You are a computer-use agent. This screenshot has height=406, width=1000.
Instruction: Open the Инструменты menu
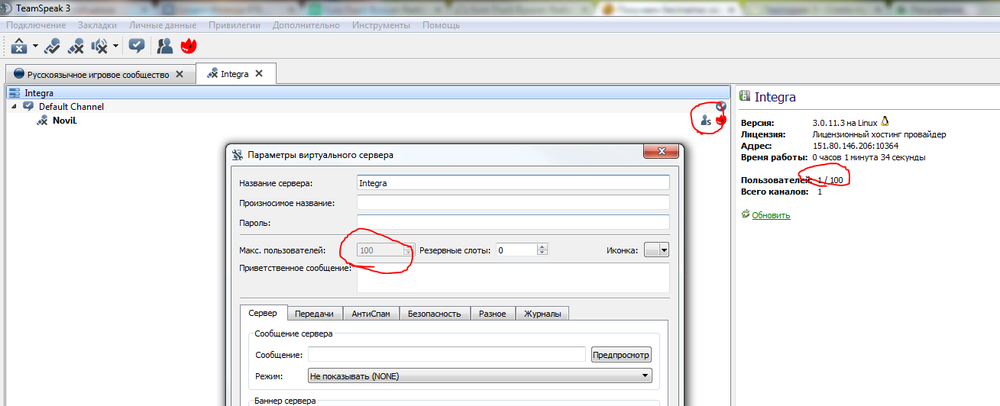tap(381, 25)
